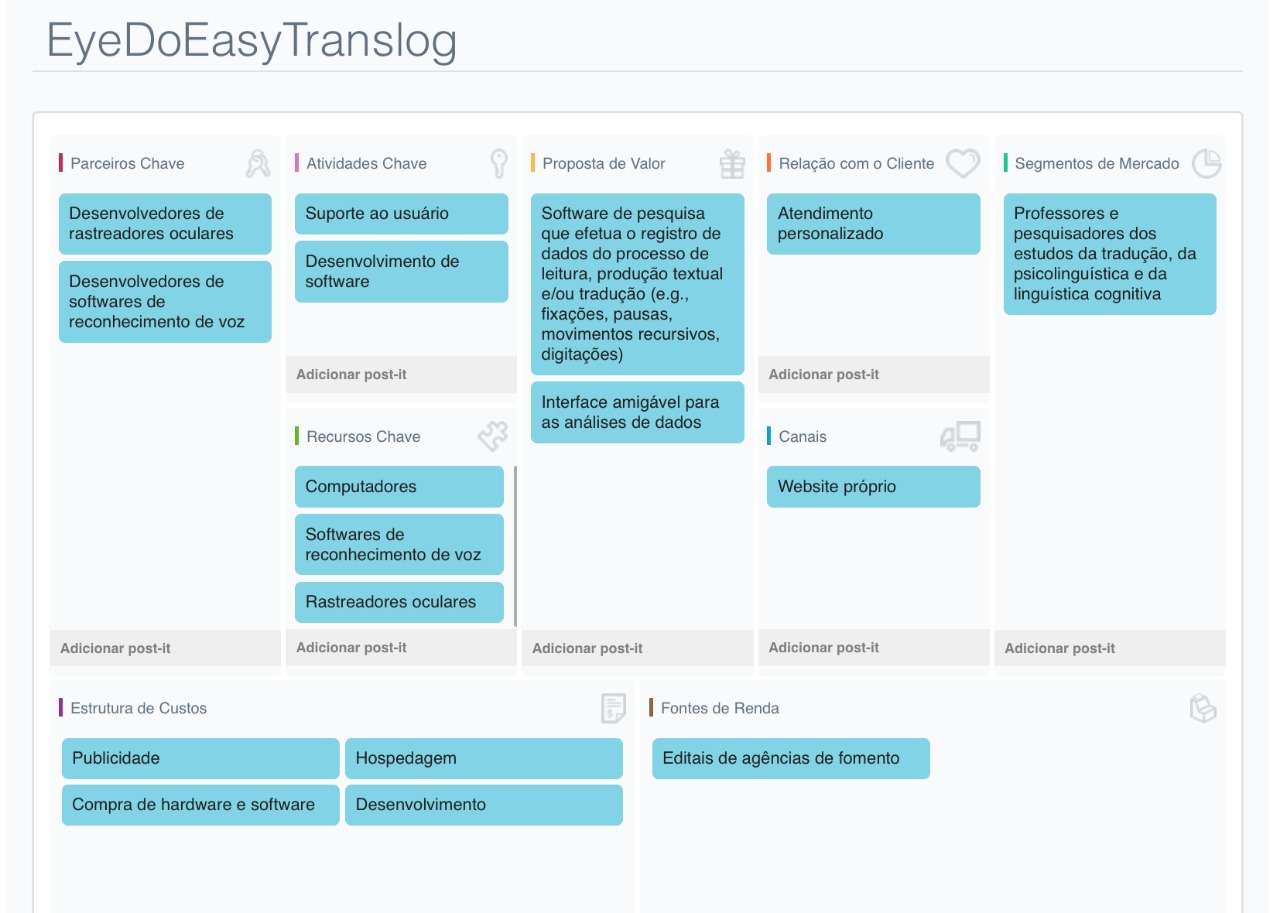Click the Canais delivery truck icon

click(960, 436)
